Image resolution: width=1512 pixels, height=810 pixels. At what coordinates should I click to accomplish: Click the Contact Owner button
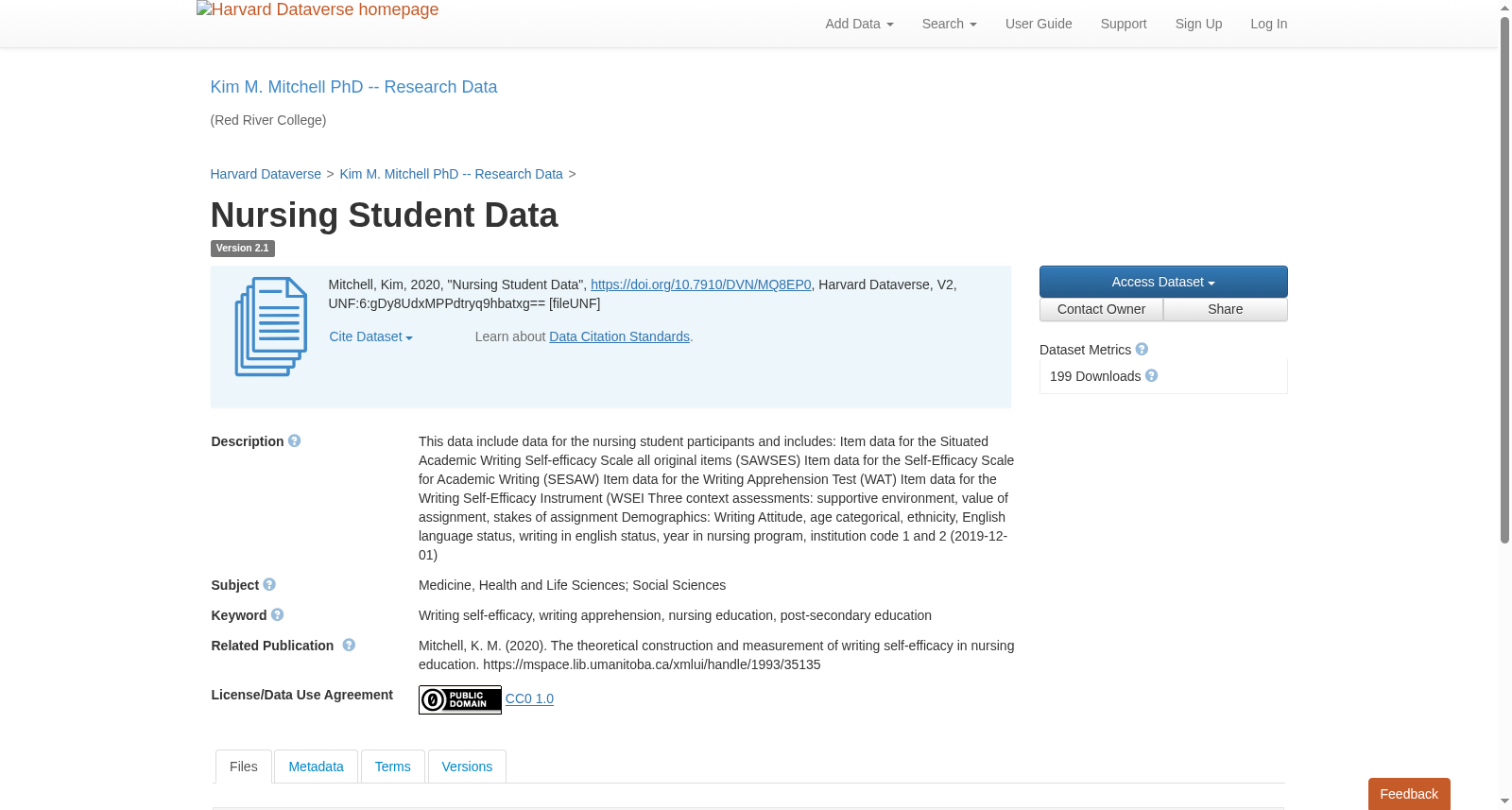coord(1101,310)
